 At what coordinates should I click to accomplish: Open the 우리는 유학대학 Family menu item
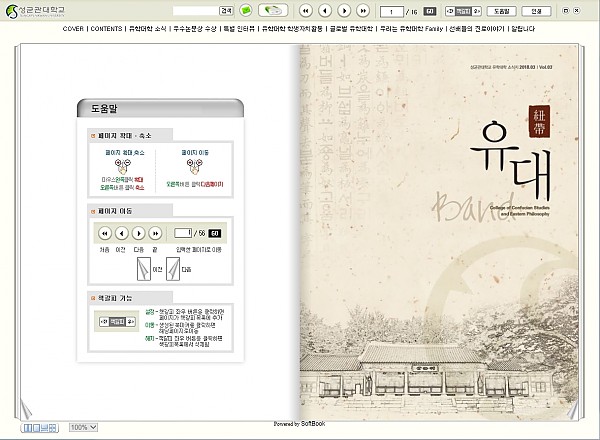(411, 29)
